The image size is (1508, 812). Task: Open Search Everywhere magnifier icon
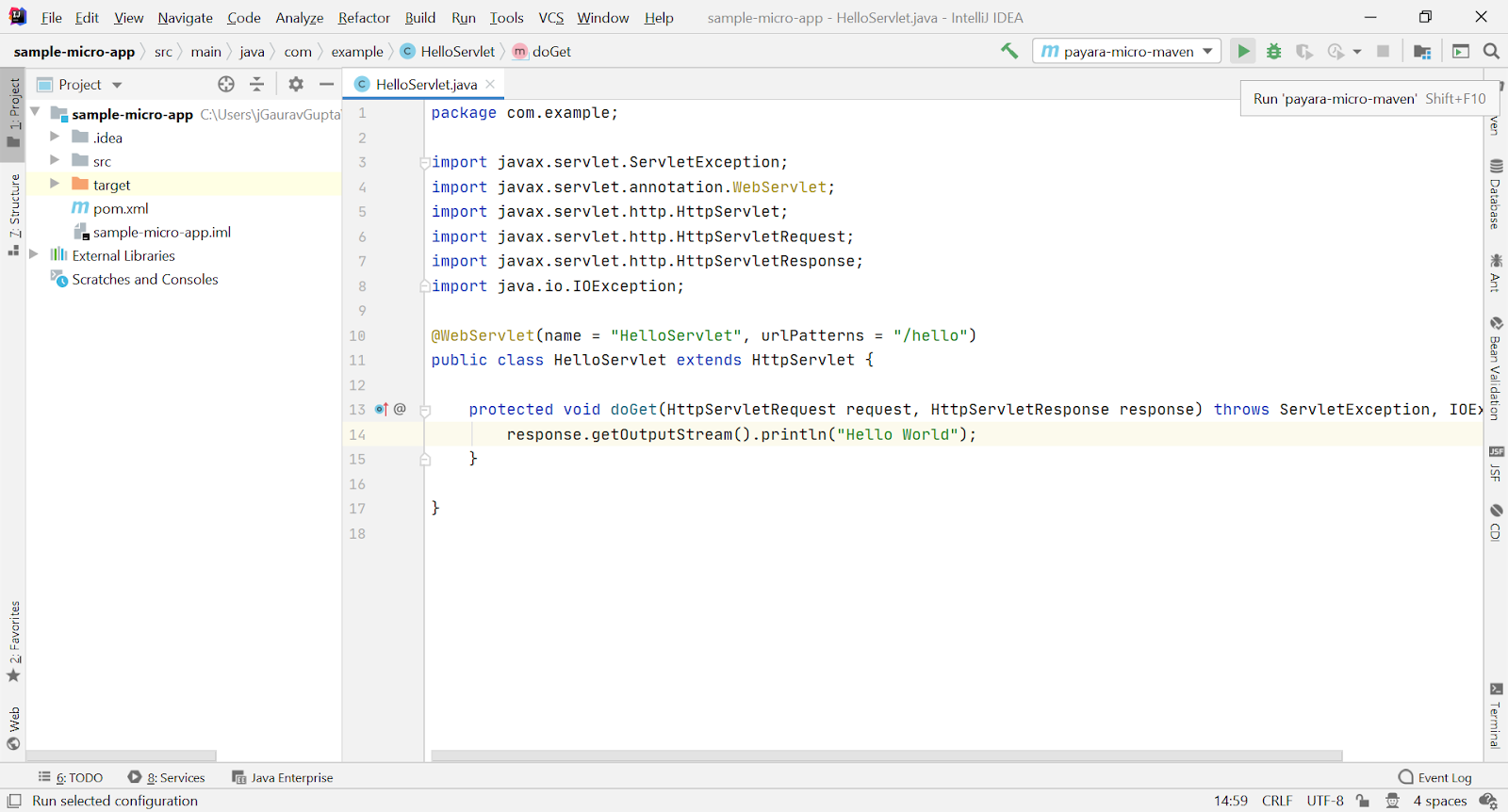pos(1491,51)
